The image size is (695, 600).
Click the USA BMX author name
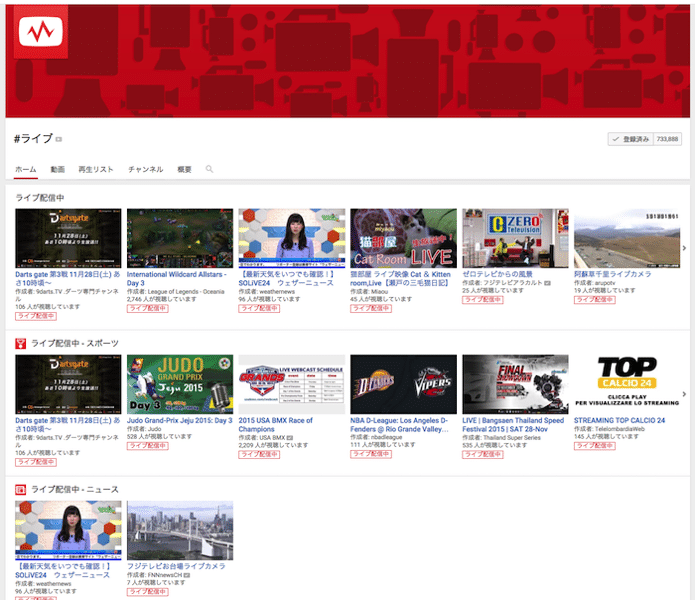pos(272,437)
